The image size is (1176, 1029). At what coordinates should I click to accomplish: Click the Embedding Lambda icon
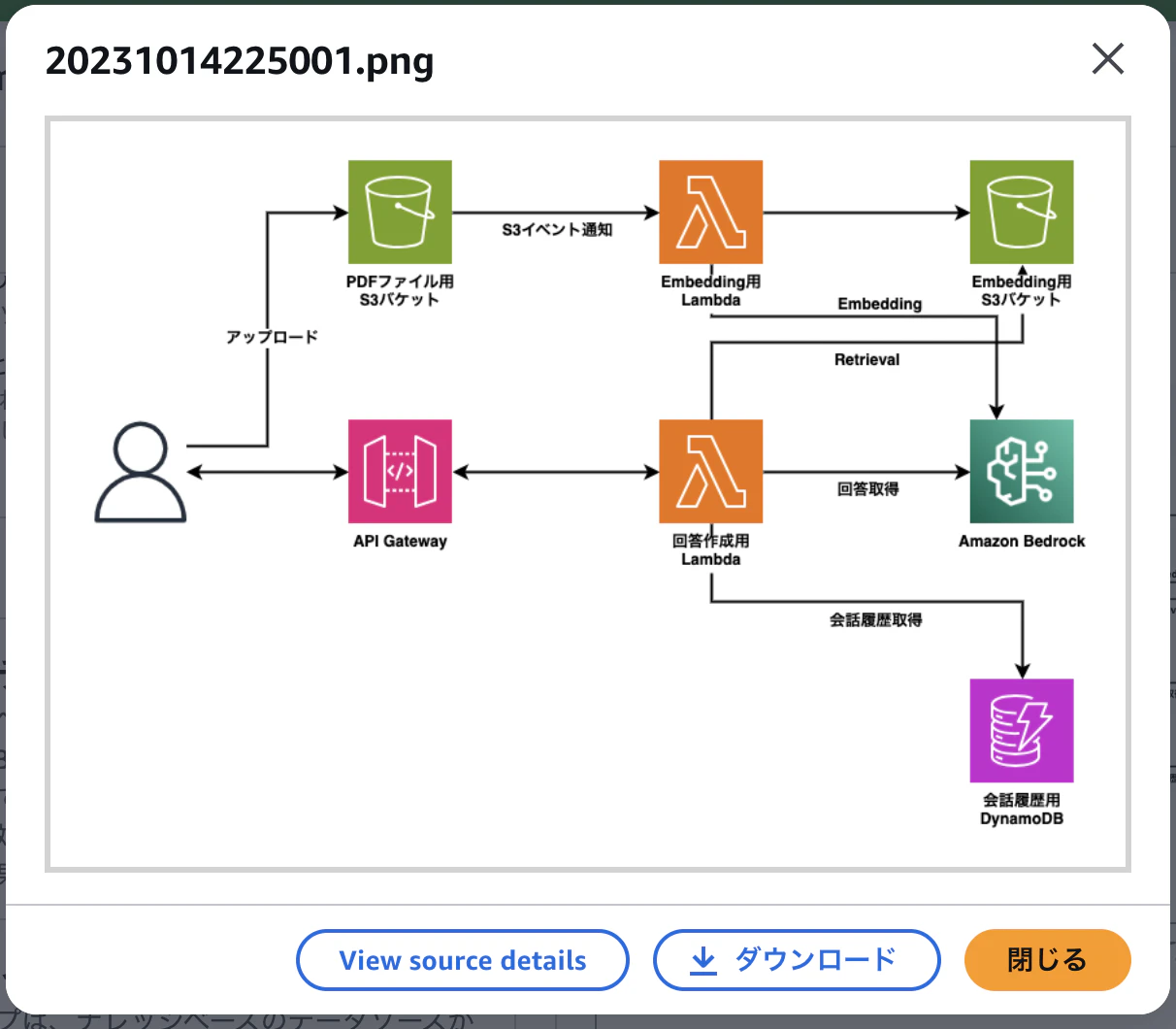click(710, 212)
